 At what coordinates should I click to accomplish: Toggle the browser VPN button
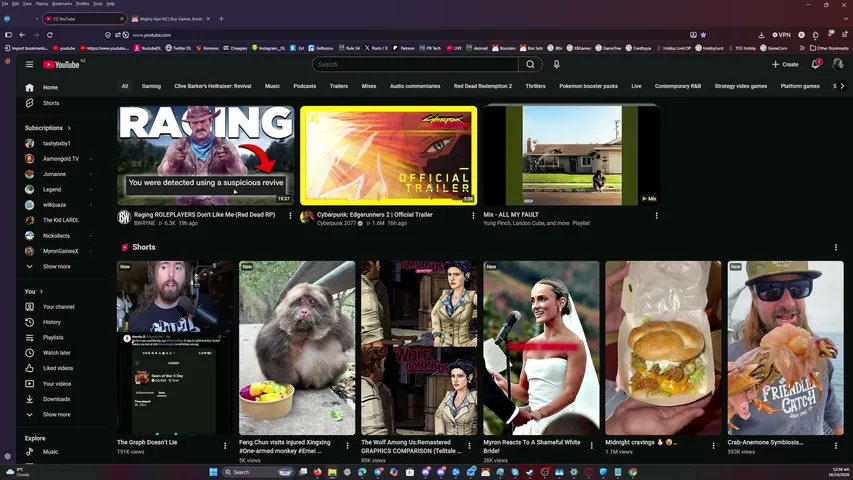(781, 35)
